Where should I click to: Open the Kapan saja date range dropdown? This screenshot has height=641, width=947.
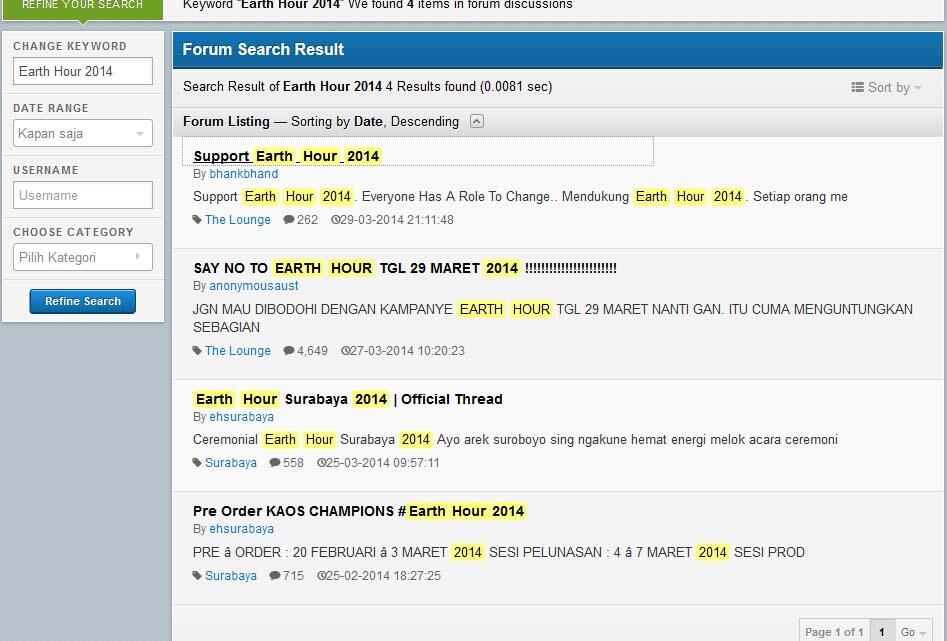click(82, 133)
